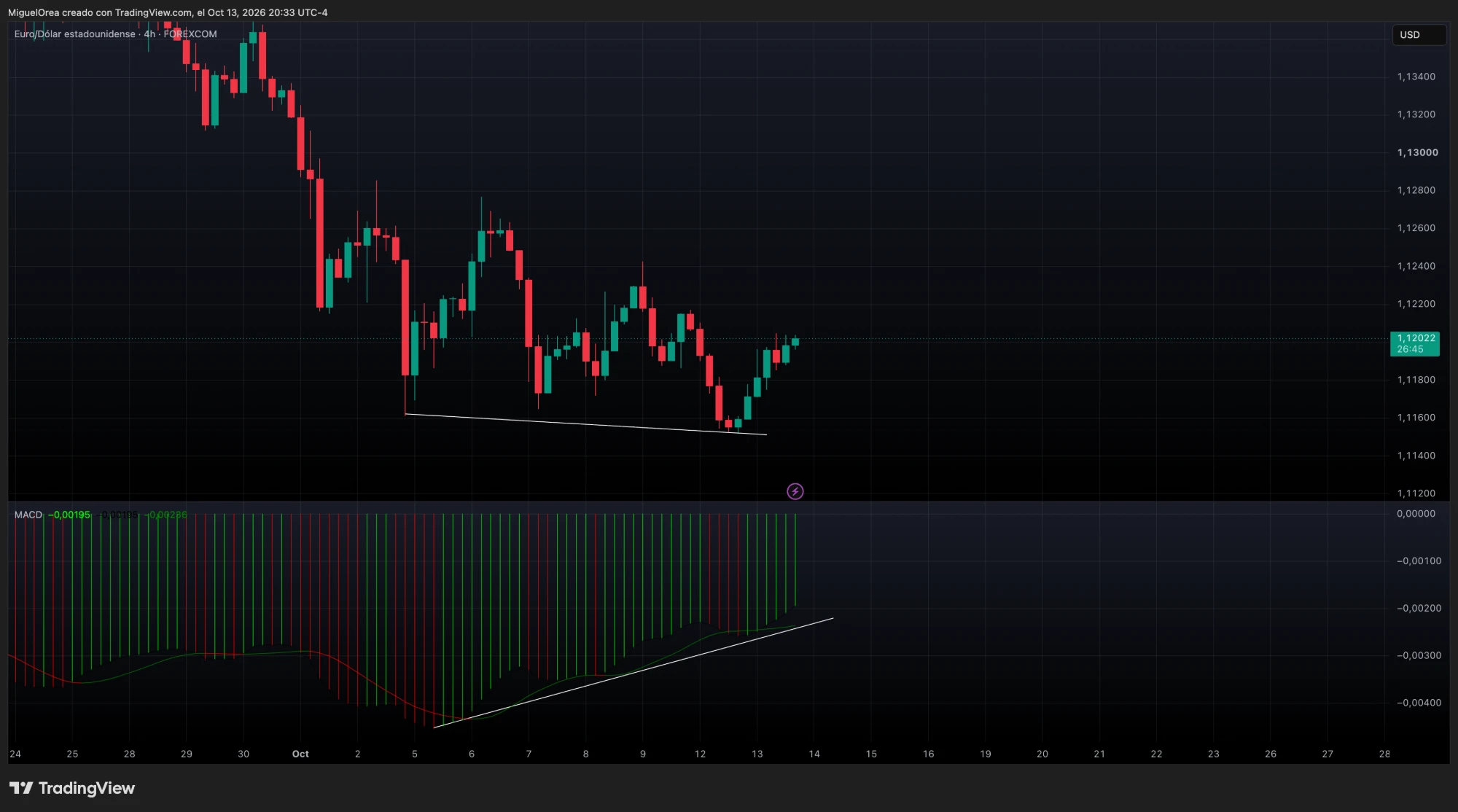Viewport: 1458px width, 812px height.
Task: Click date 9 on the time axis
Action: click(x=643, y=754)
